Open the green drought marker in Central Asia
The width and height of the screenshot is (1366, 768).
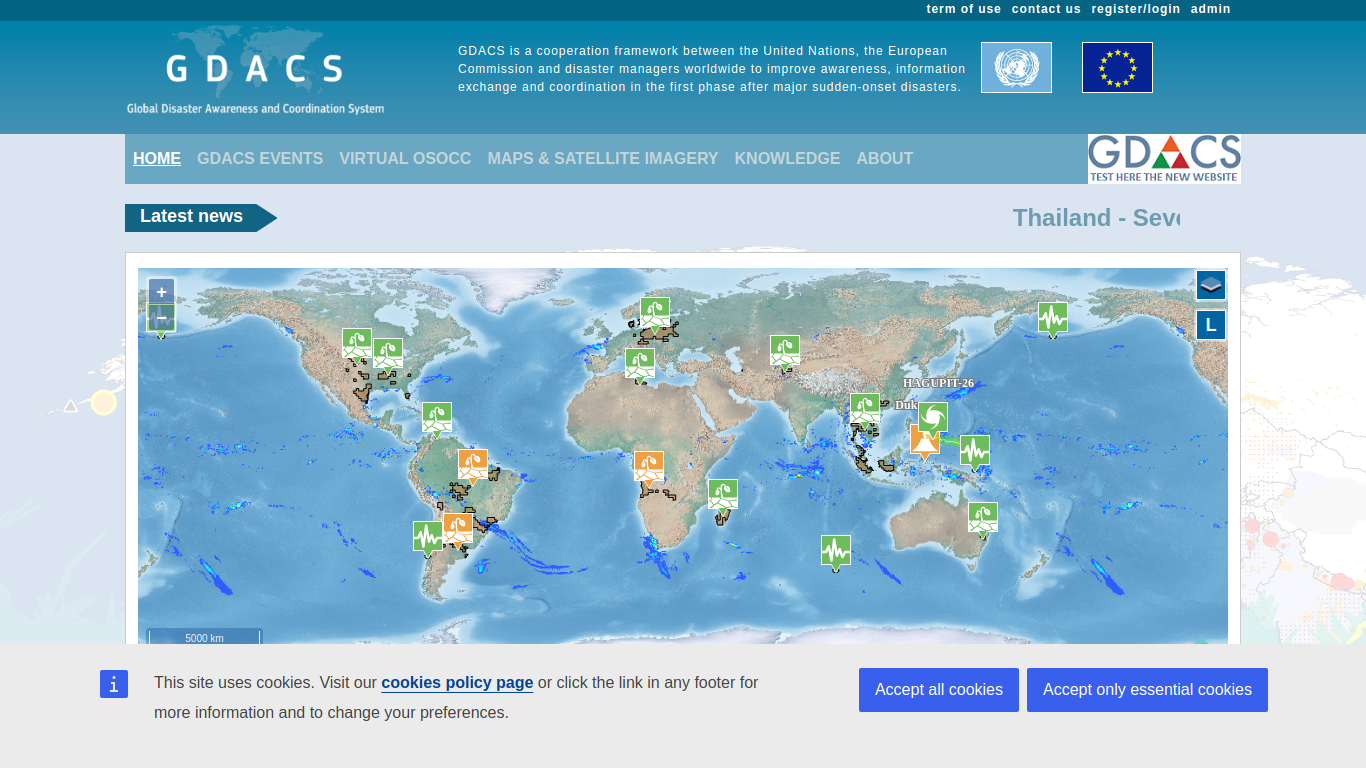tap(785, 350)
